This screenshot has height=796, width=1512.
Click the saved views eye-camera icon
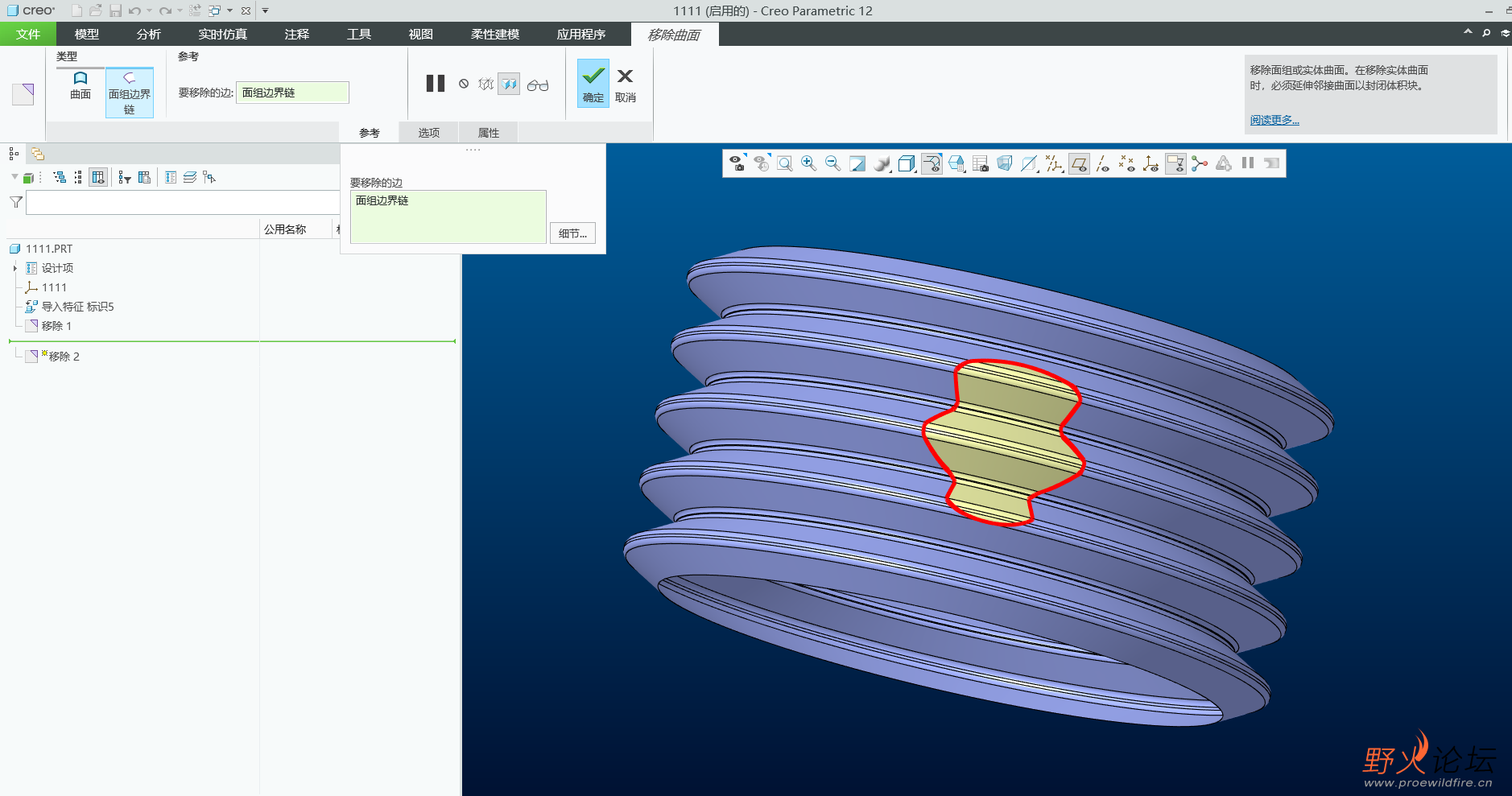(737, 163)
